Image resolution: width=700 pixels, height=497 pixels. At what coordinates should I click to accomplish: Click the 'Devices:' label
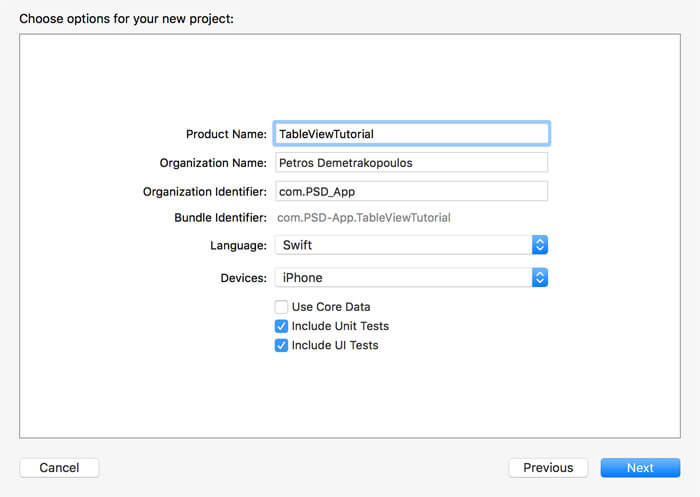pos(243,278)
